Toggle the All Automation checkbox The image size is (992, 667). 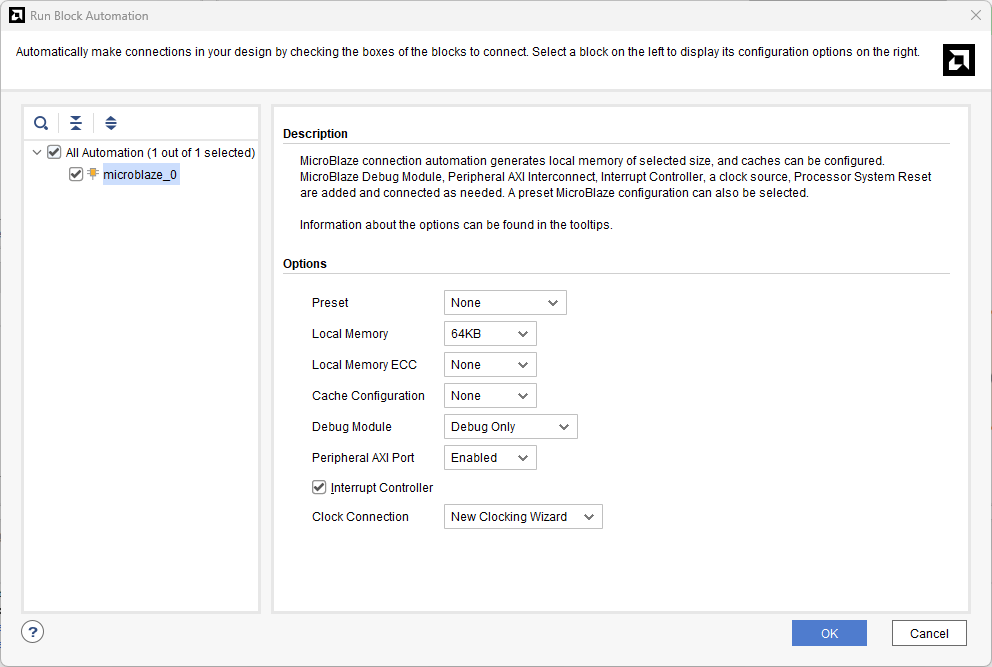[x=54, y=153]
